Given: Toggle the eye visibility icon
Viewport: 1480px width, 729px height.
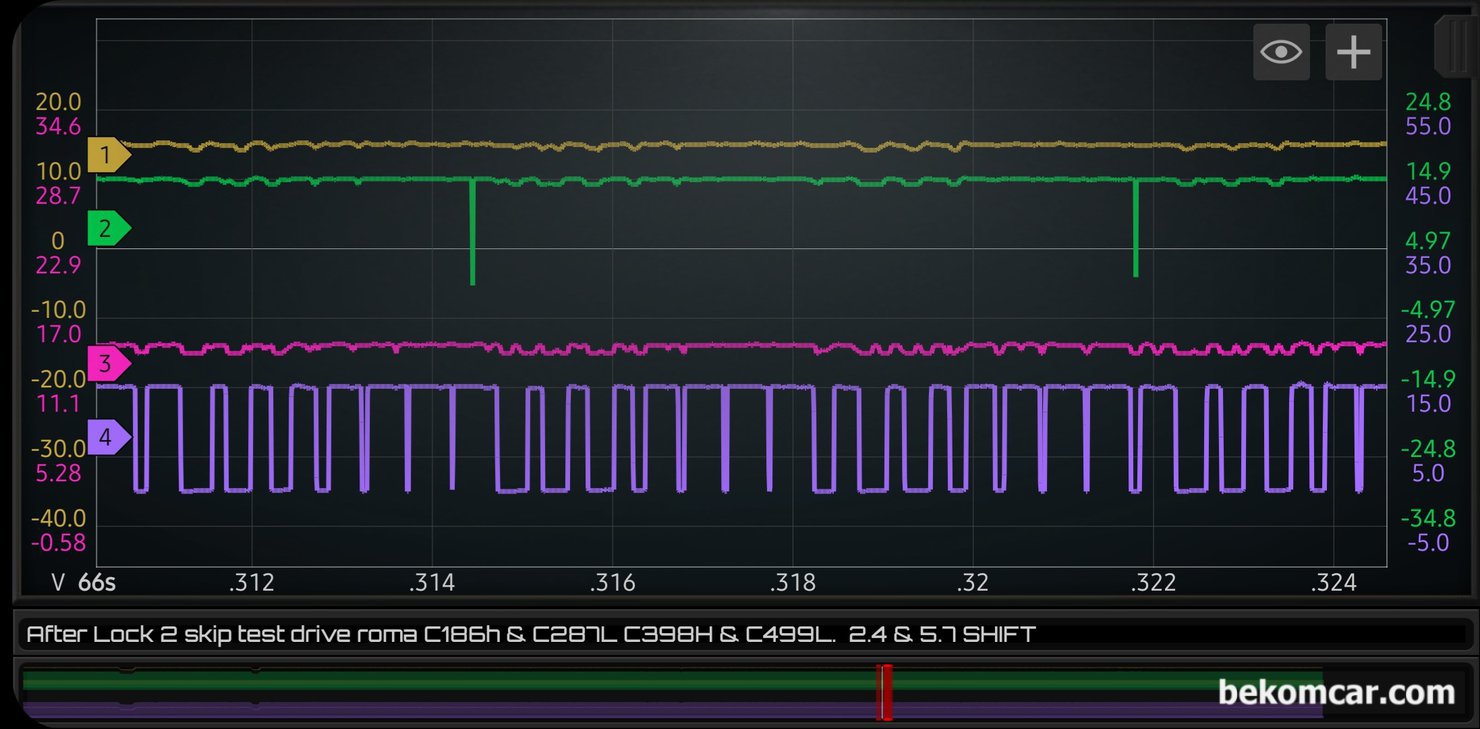Looking at the screenshot, I should [x=1281, y=52].
